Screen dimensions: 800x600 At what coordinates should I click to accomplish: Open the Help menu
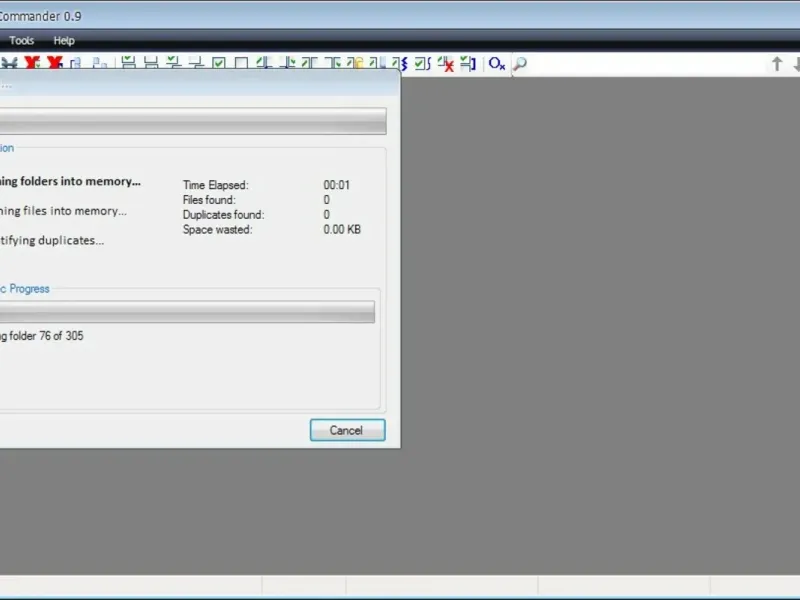point(64,40)
